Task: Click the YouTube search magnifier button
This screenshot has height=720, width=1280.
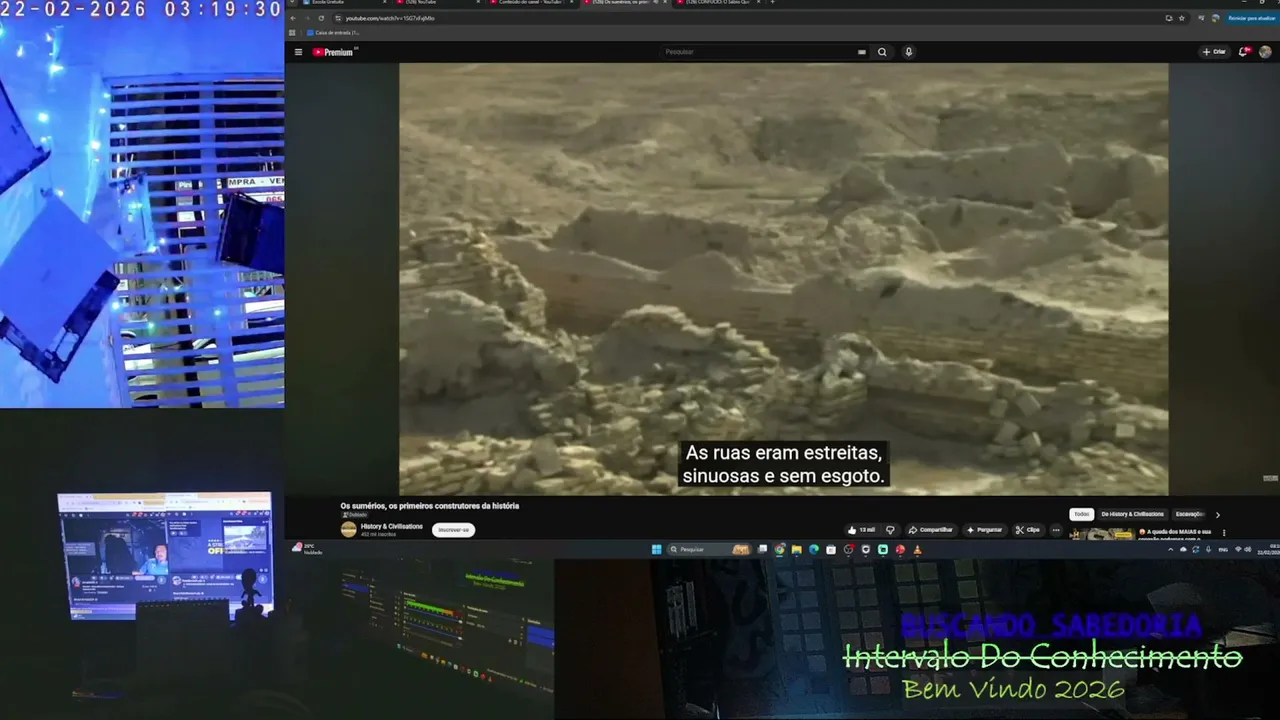Action: coord(882,52)
